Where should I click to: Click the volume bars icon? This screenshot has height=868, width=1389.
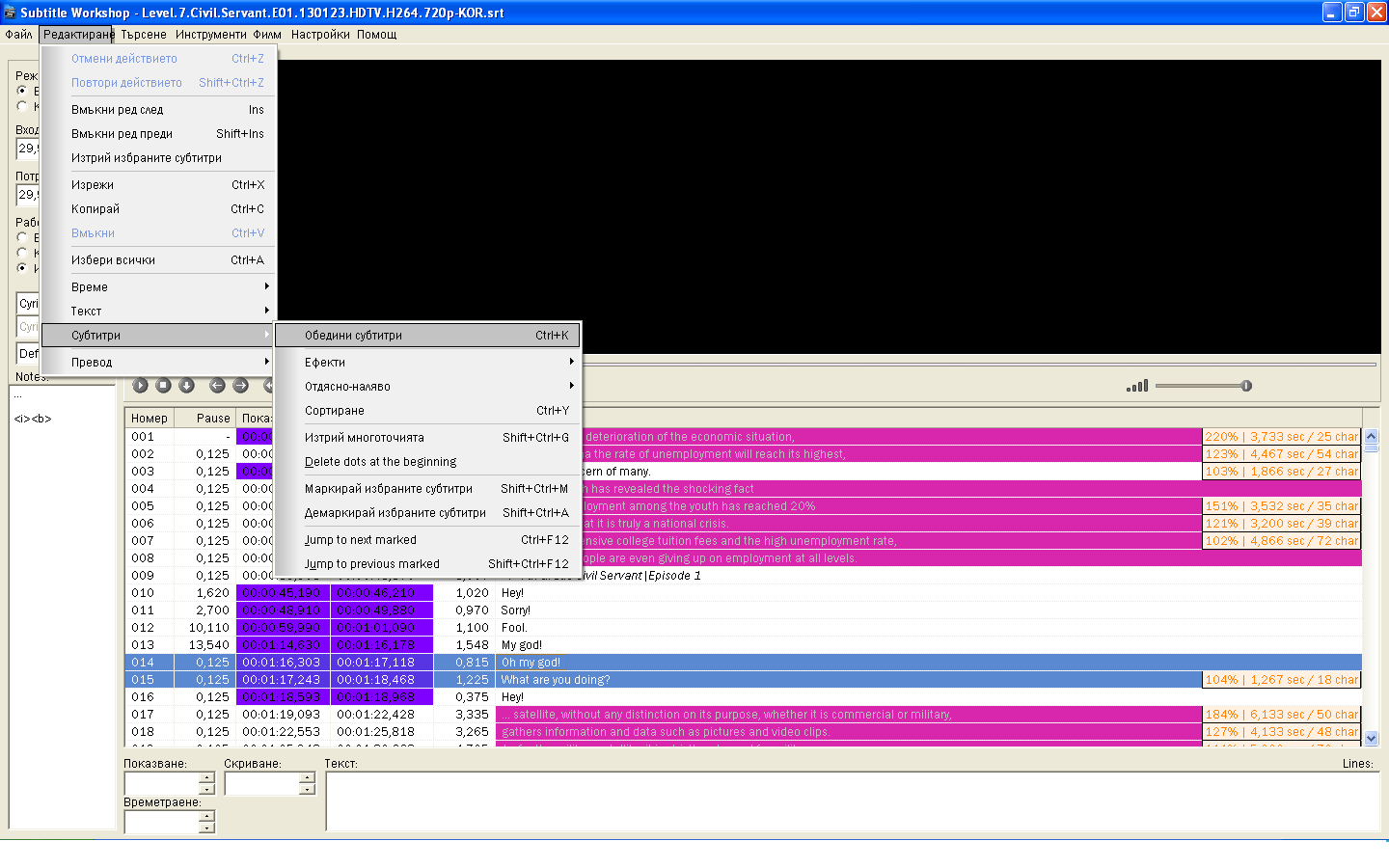(1137, 386)
